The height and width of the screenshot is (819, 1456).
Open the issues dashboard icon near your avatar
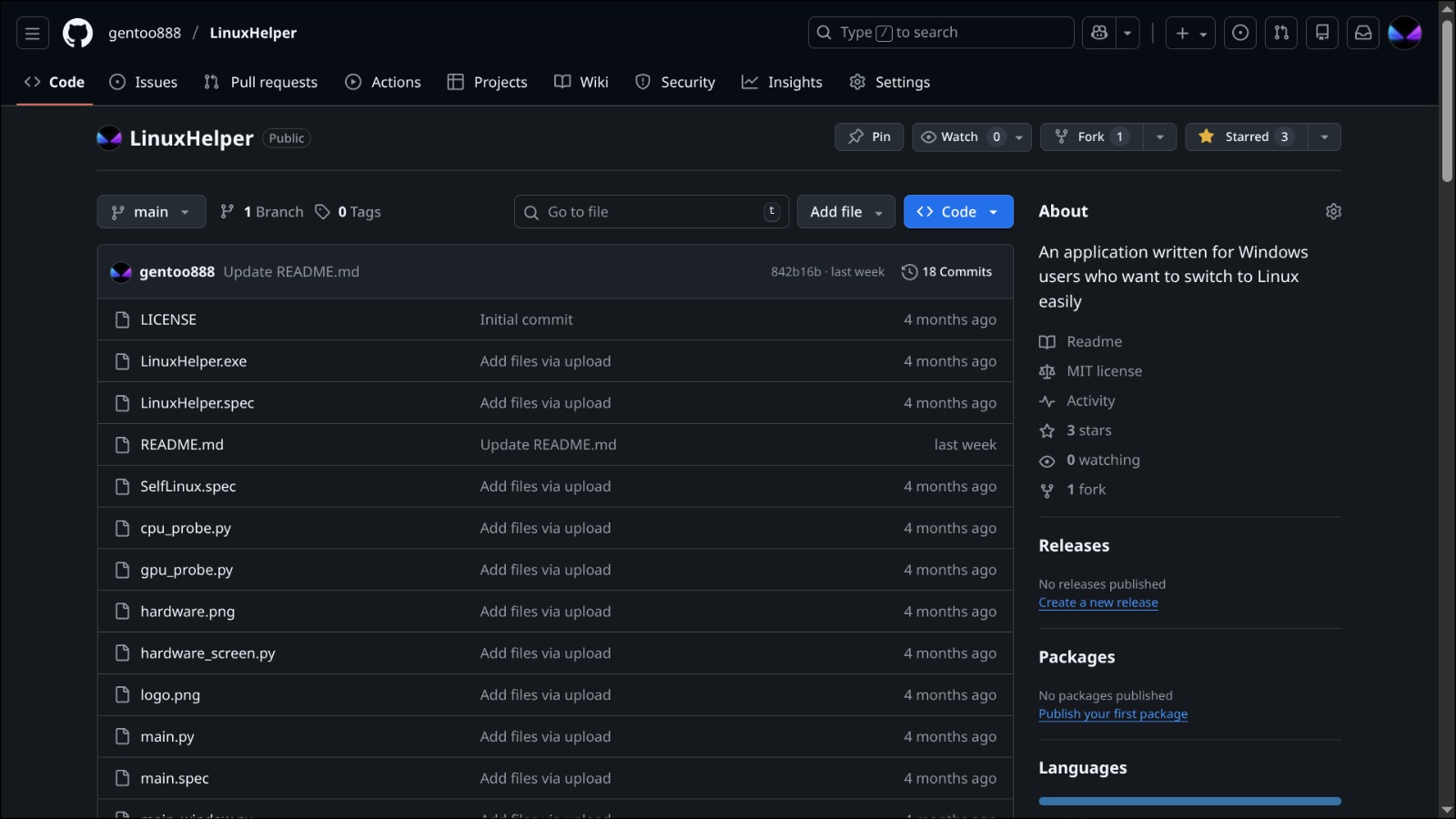(1239, 33)
